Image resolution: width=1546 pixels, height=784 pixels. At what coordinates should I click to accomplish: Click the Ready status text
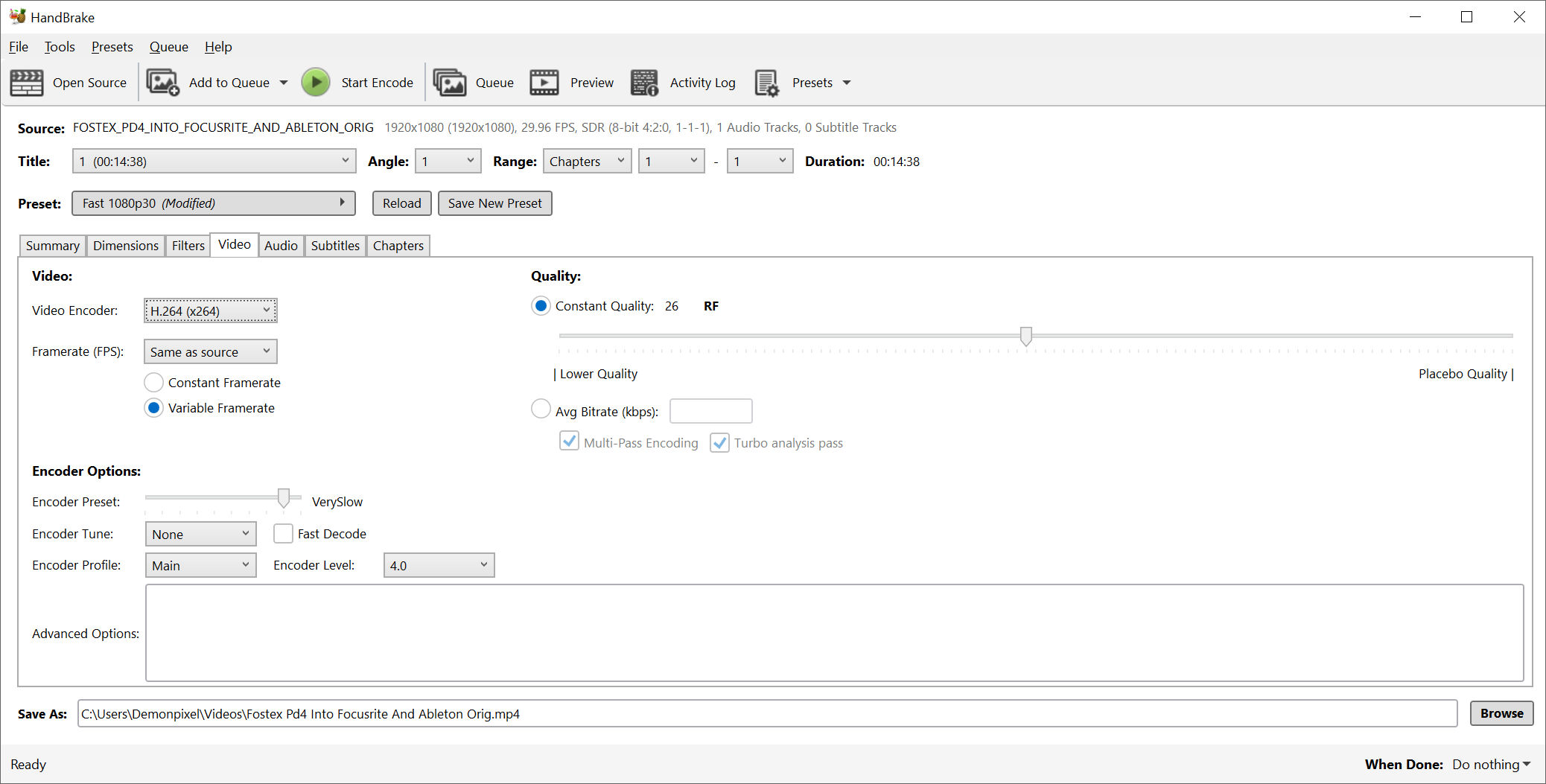click(x=28, y=765)
